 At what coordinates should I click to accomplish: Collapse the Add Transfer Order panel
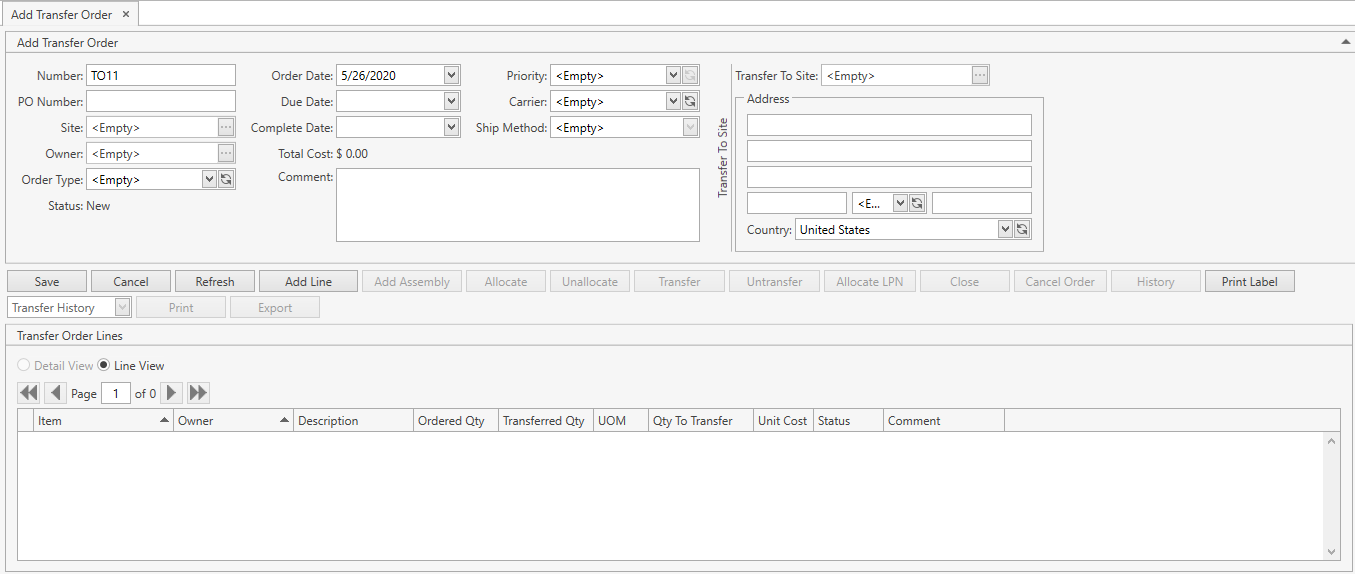pyautogui.click(x=1345, y=43)
